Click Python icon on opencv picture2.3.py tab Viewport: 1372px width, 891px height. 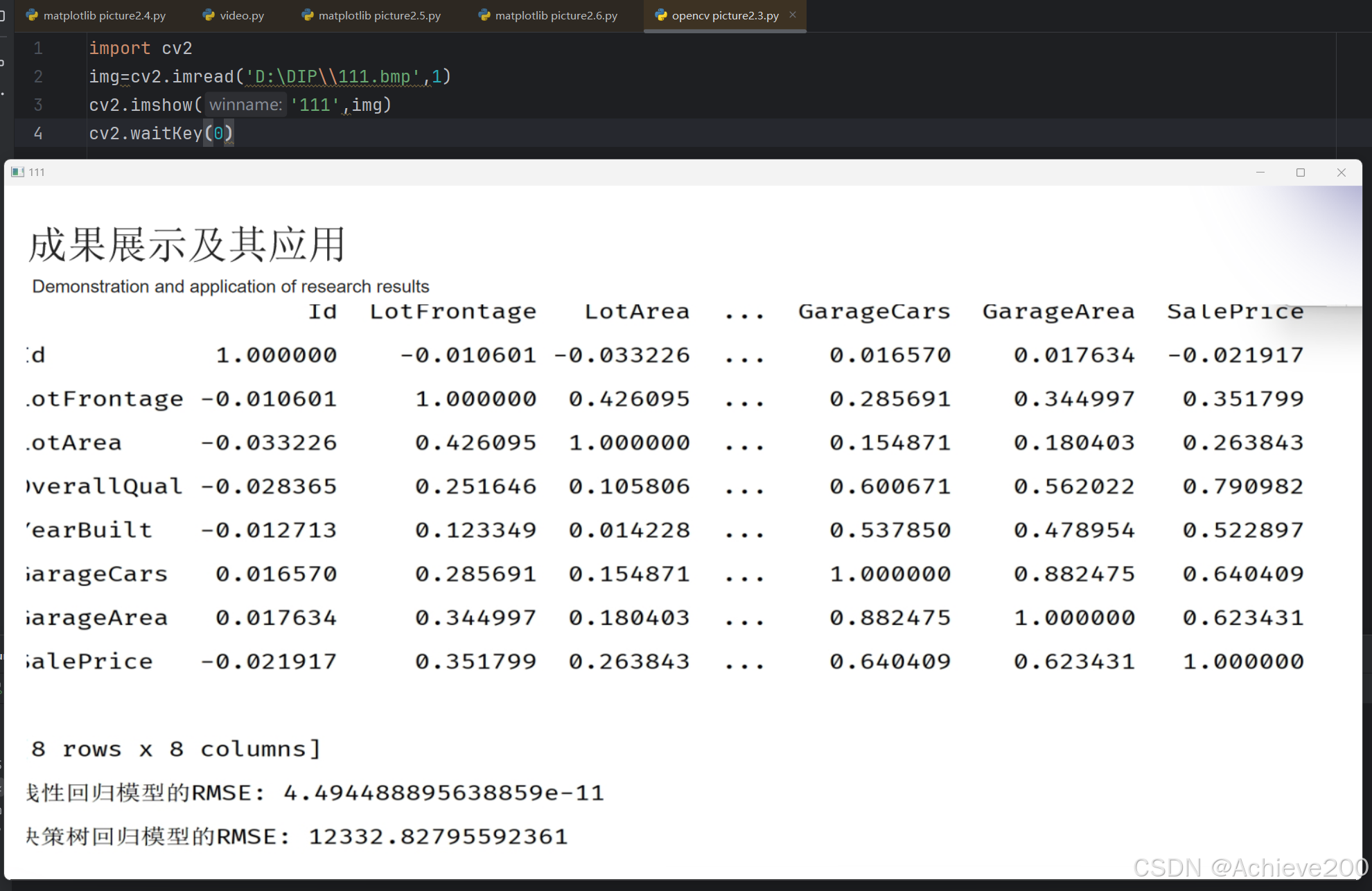[660, 15]
